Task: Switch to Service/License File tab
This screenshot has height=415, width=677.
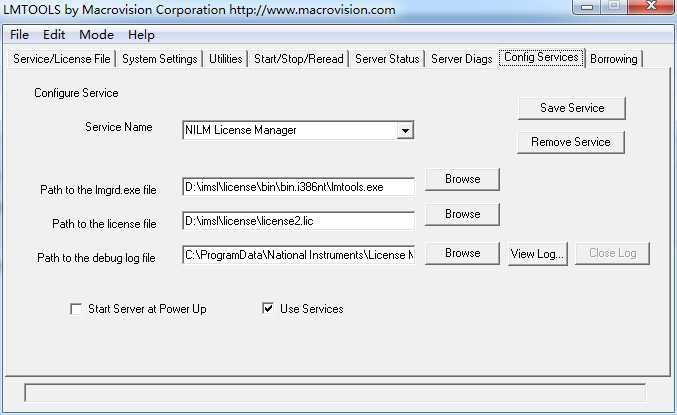Action: pyautogui.click(x=62, y=59)
